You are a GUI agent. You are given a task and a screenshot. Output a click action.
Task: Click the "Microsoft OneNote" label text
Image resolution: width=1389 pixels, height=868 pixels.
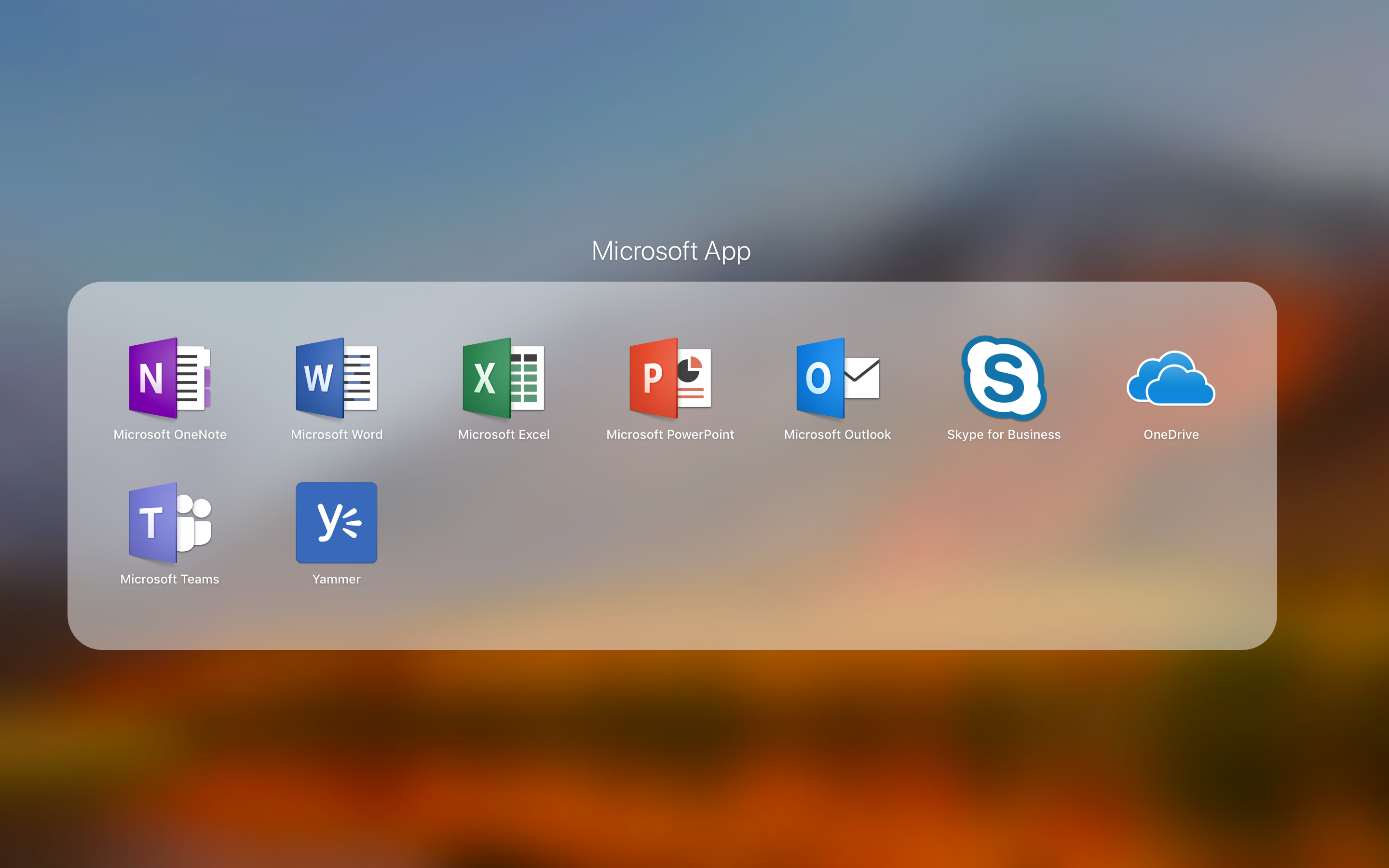click(170, 434)
